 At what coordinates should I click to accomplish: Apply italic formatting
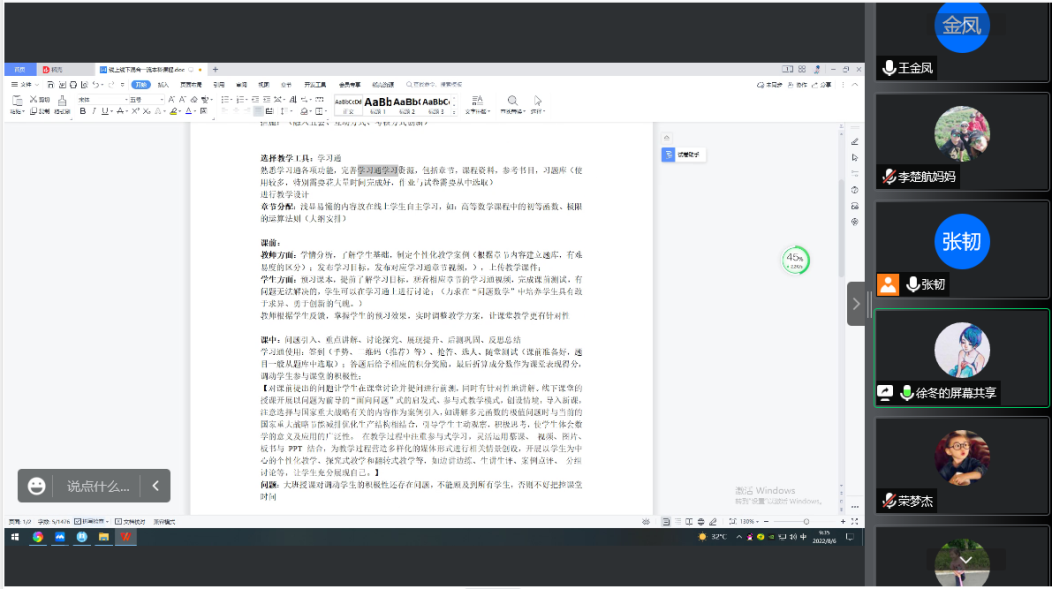click(96, 111)
